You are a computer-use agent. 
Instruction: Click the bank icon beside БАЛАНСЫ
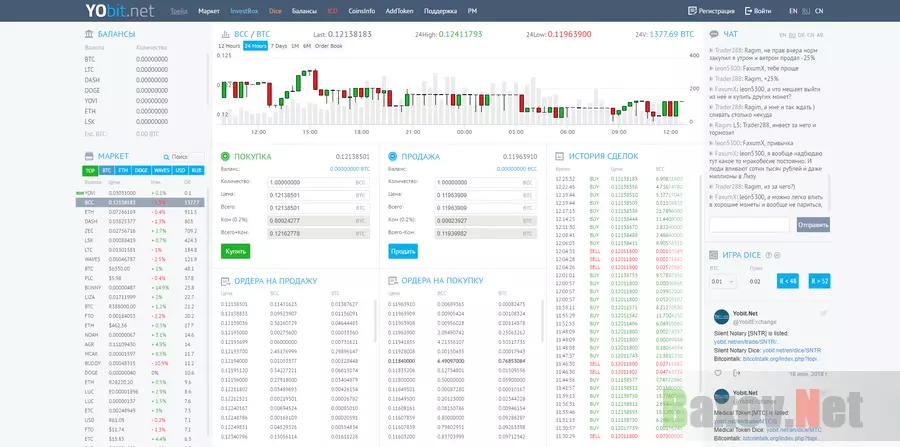point(89,34)
